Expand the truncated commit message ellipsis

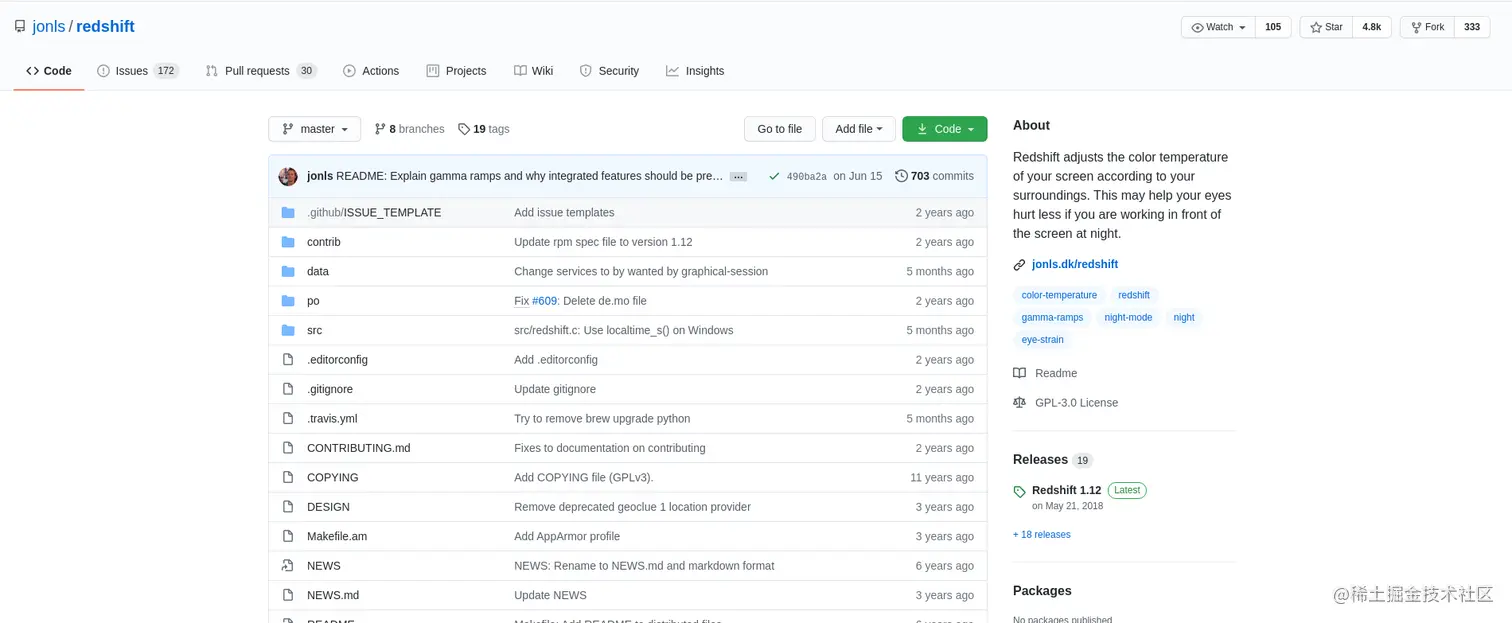pos(738,177)
